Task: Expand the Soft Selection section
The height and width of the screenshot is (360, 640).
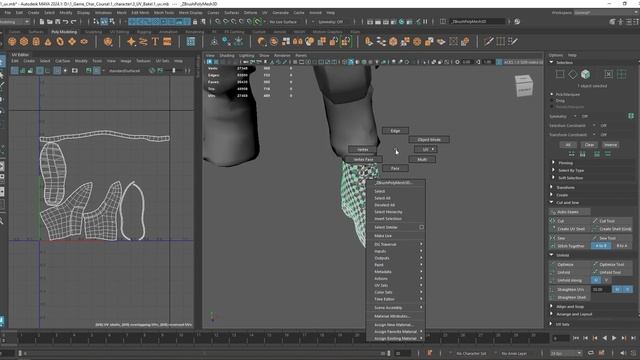Action: [570, 178]
